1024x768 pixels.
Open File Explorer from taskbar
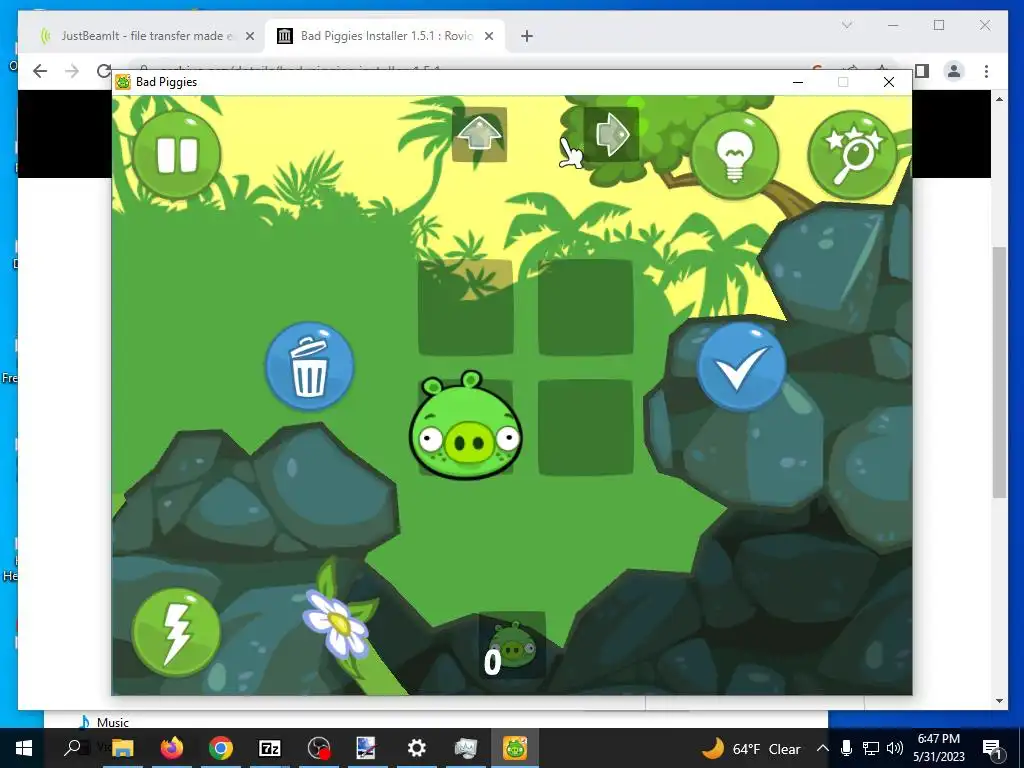click(122, 748)
